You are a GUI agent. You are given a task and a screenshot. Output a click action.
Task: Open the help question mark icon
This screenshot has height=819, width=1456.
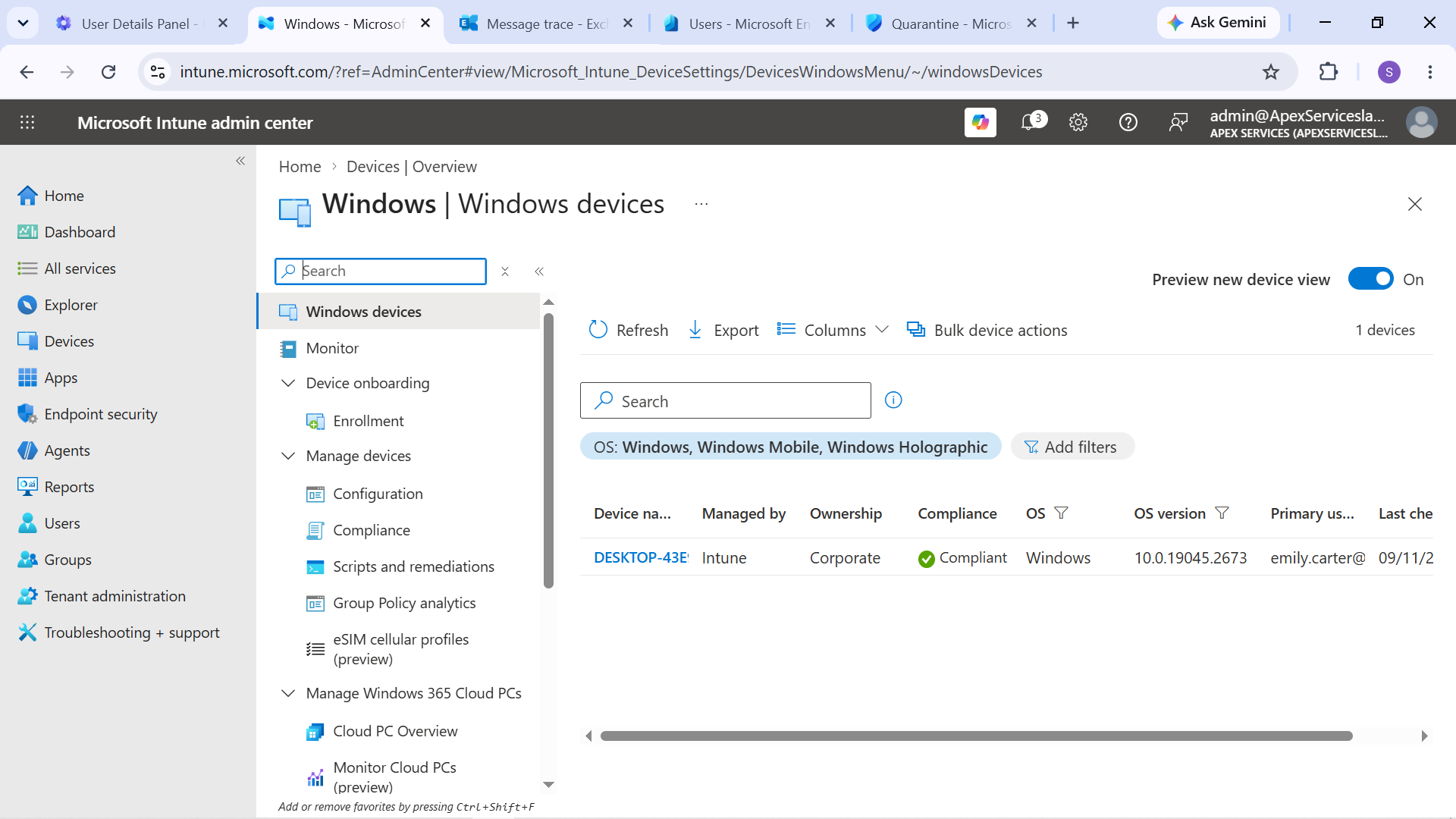tap(1128, 122)
